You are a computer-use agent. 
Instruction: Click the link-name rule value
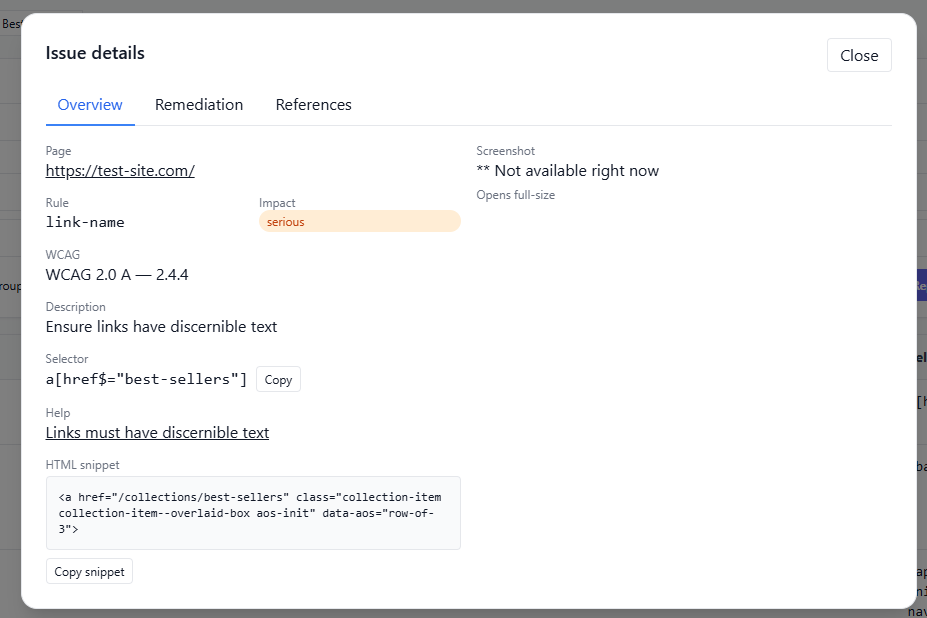click(x=85, y=222)
